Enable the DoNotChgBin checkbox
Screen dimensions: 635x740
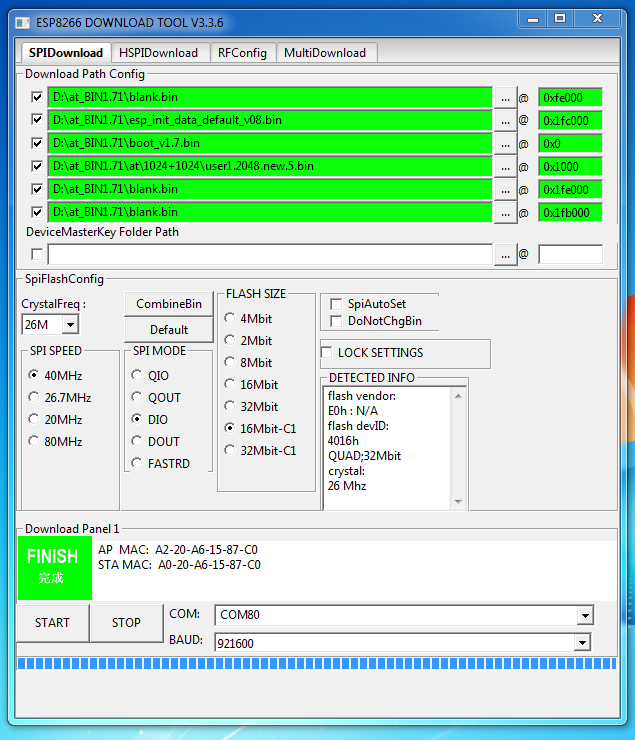336,321
